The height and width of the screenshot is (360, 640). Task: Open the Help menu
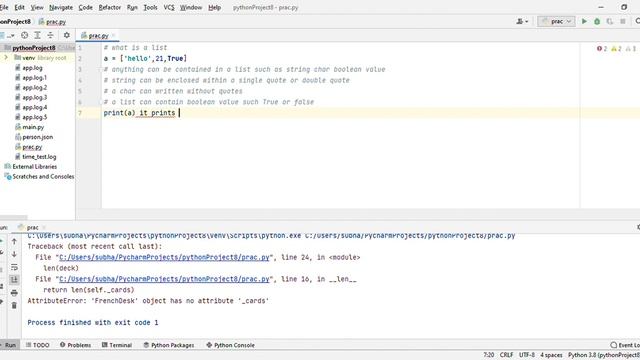click(214, 7)
